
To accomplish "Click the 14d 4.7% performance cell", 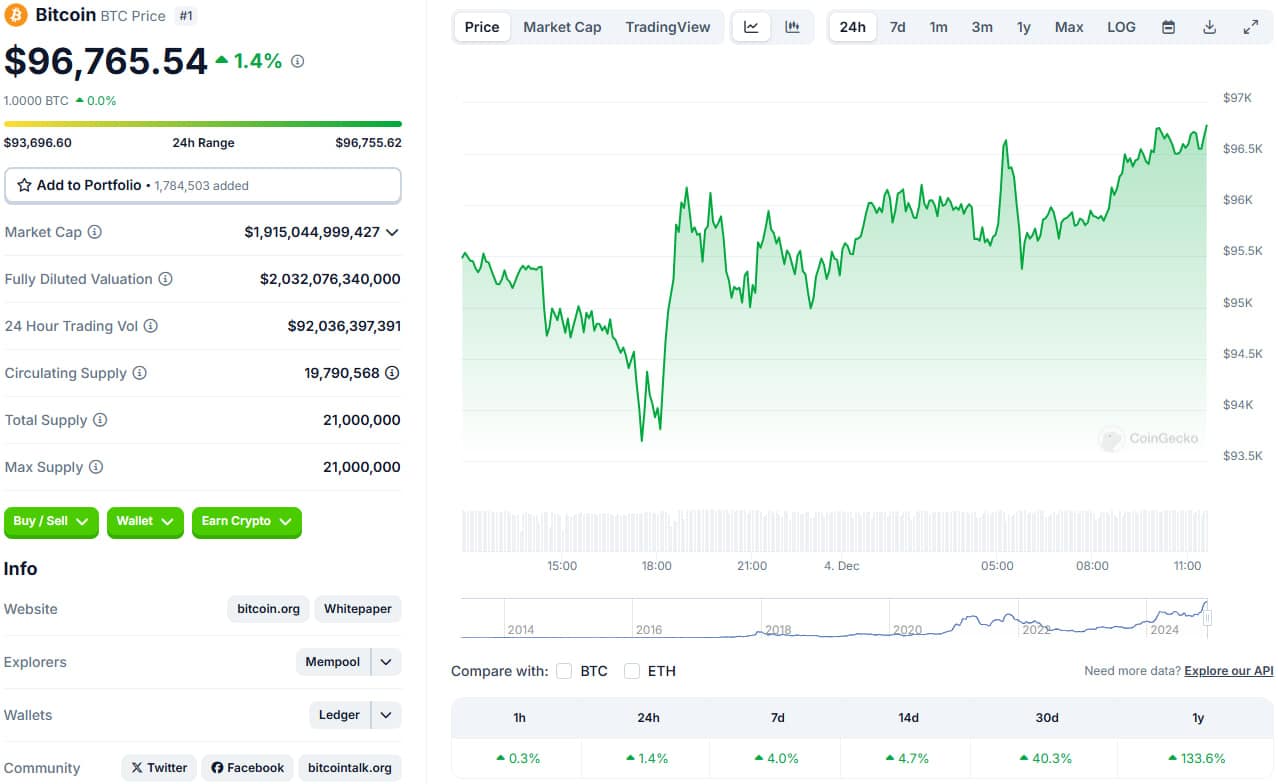I will coord(908,758).
